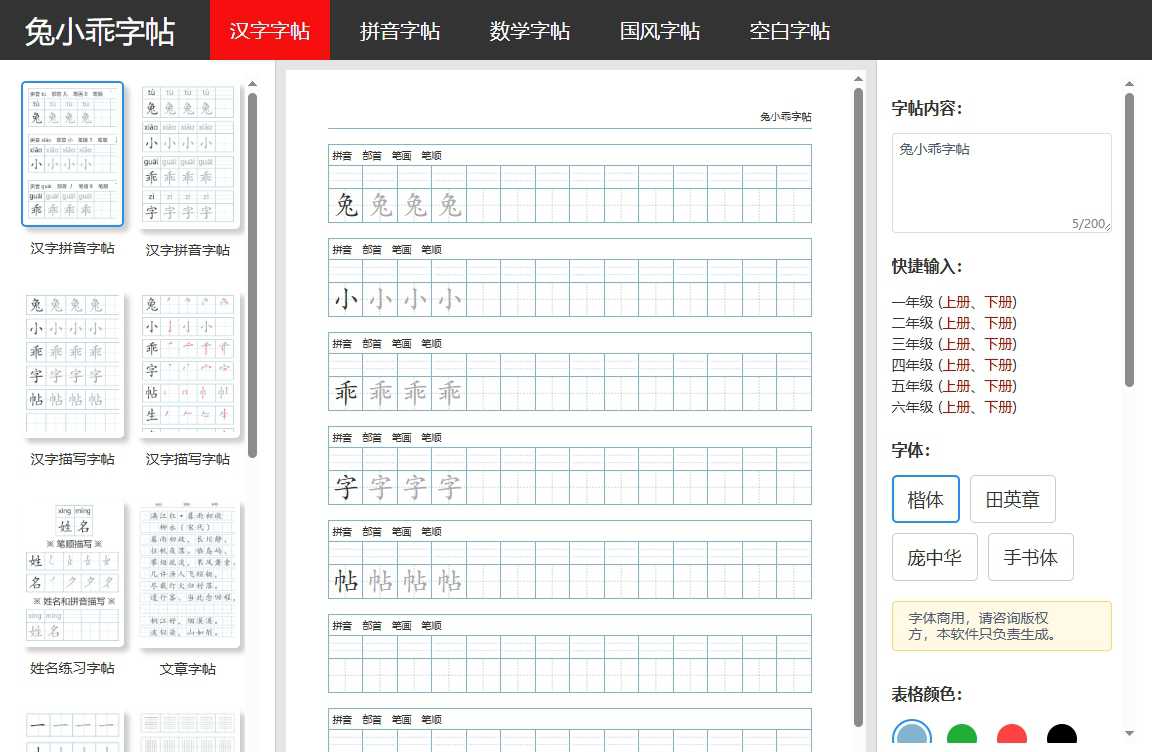The width and height of the screenshot is (1152, 752).
Task: Choose the 文章字帖 template
Action: tap(189, 572)
